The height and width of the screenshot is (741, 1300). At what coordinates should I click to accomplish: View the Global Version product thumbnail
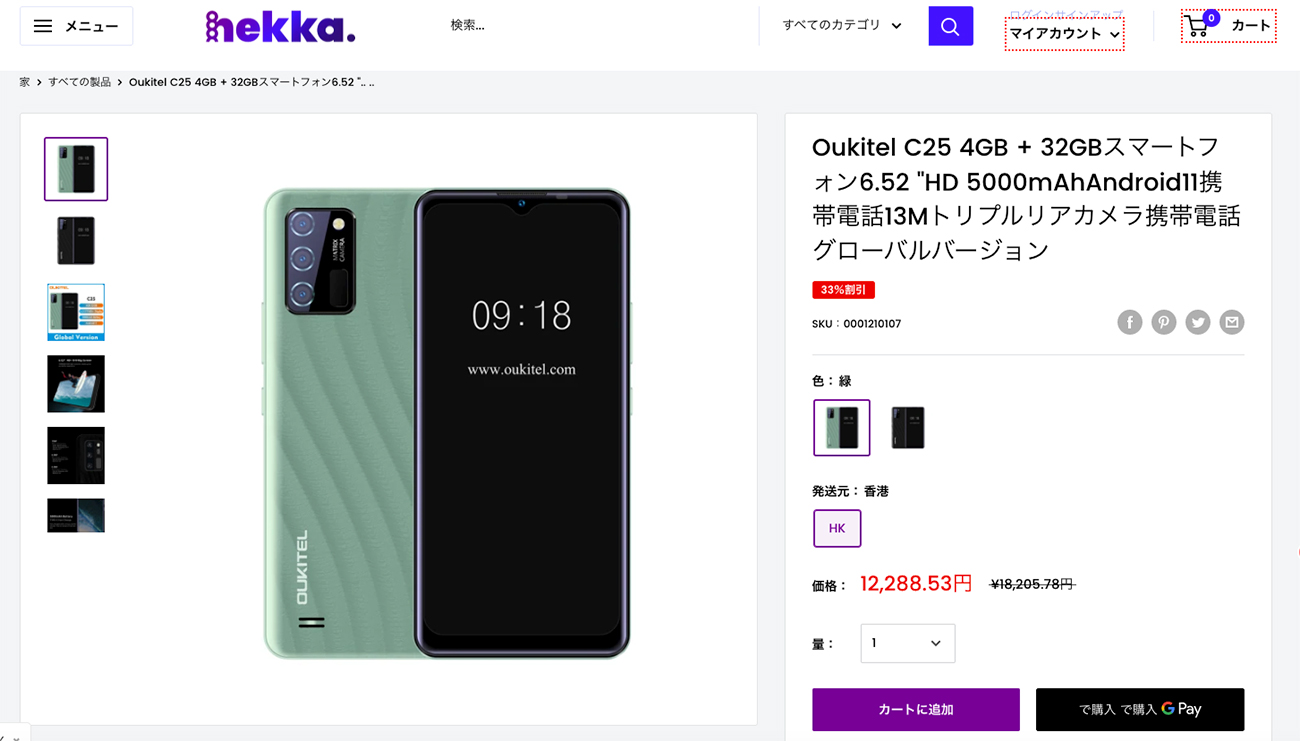click(76, 312)
